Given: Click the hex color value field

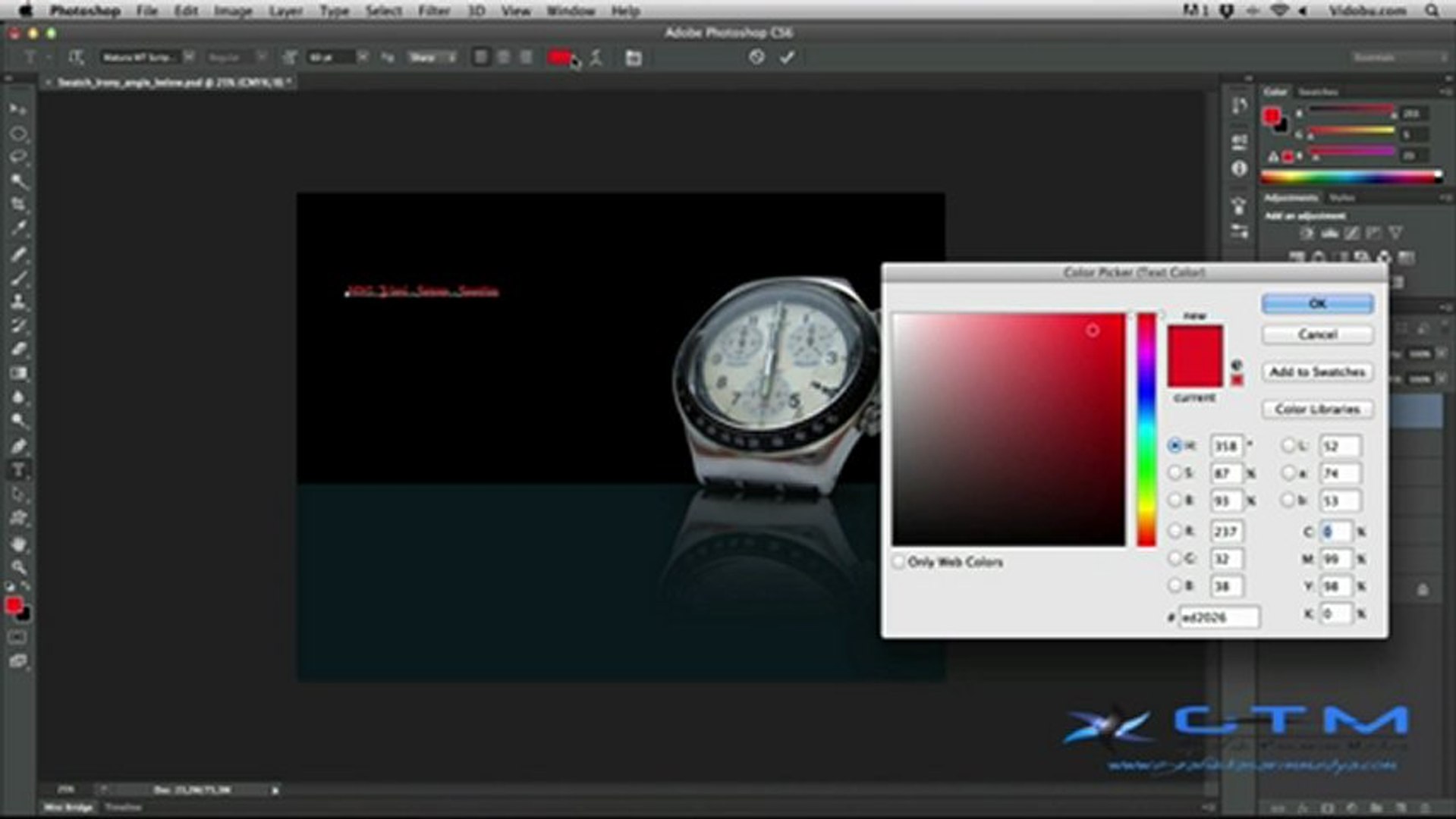Looking at the screenshot, I should pyautogui.click(x=1219, y=617).
